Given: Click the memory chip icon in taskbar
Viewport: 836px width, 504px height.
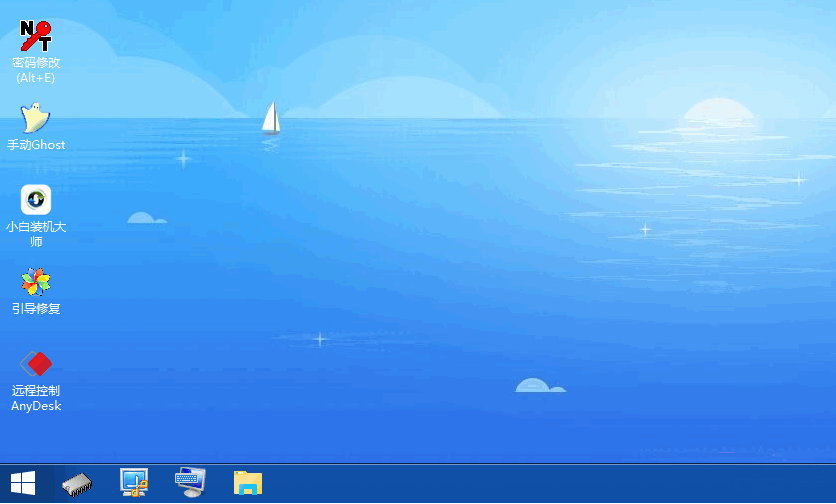Looking at the screenshot, I should coord(77,484).
